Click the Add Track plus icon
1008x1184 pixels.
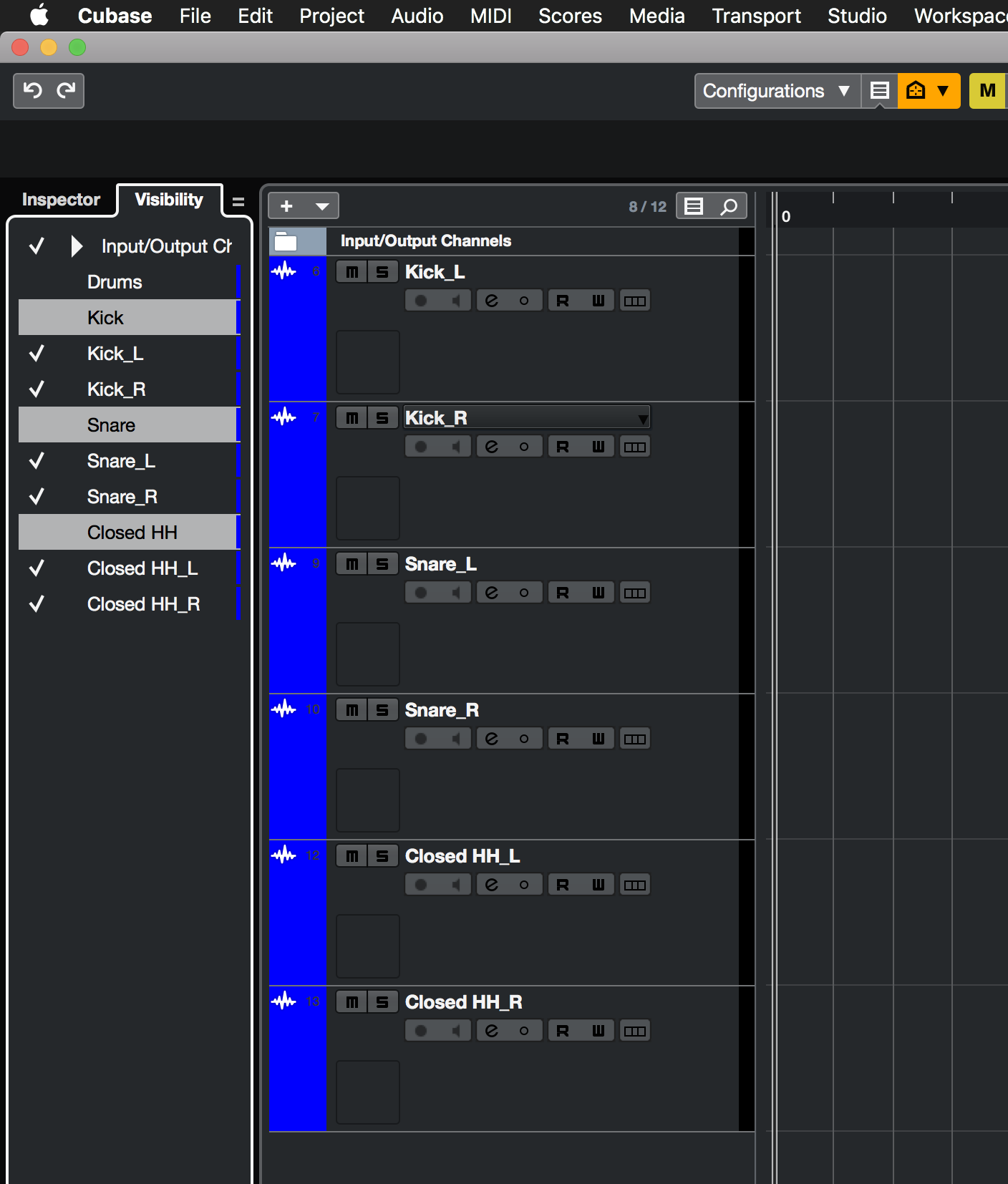pyautogui.click(x=286, y=206)
